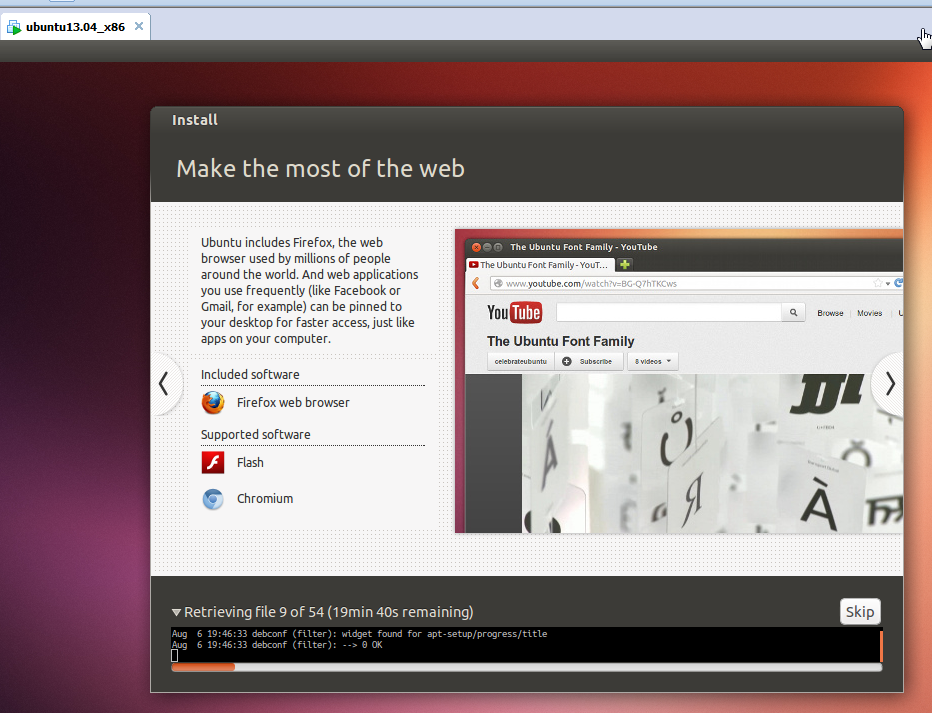Go to the next slide with right arrow
The image size is (932, 713).
889,384
